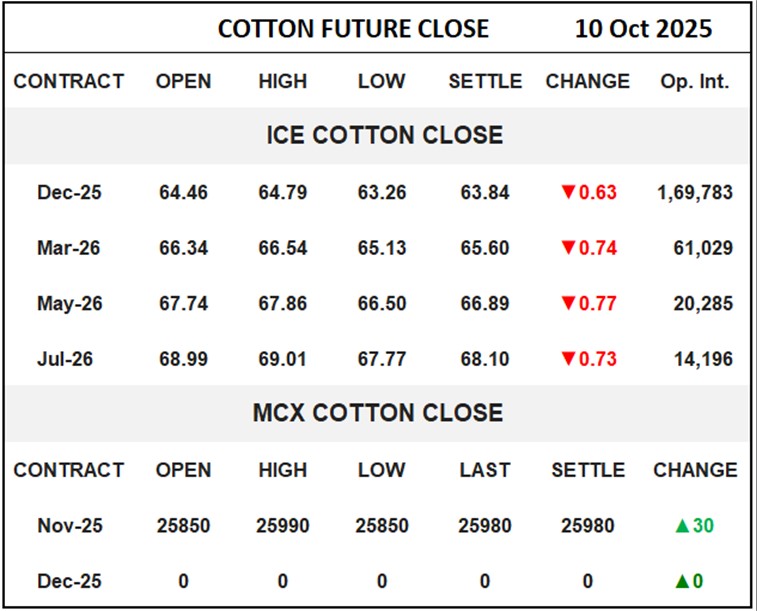Click the red down arrow beside 0.74
Viewport: 757px width, 611px height.
(x=568, y=248)
